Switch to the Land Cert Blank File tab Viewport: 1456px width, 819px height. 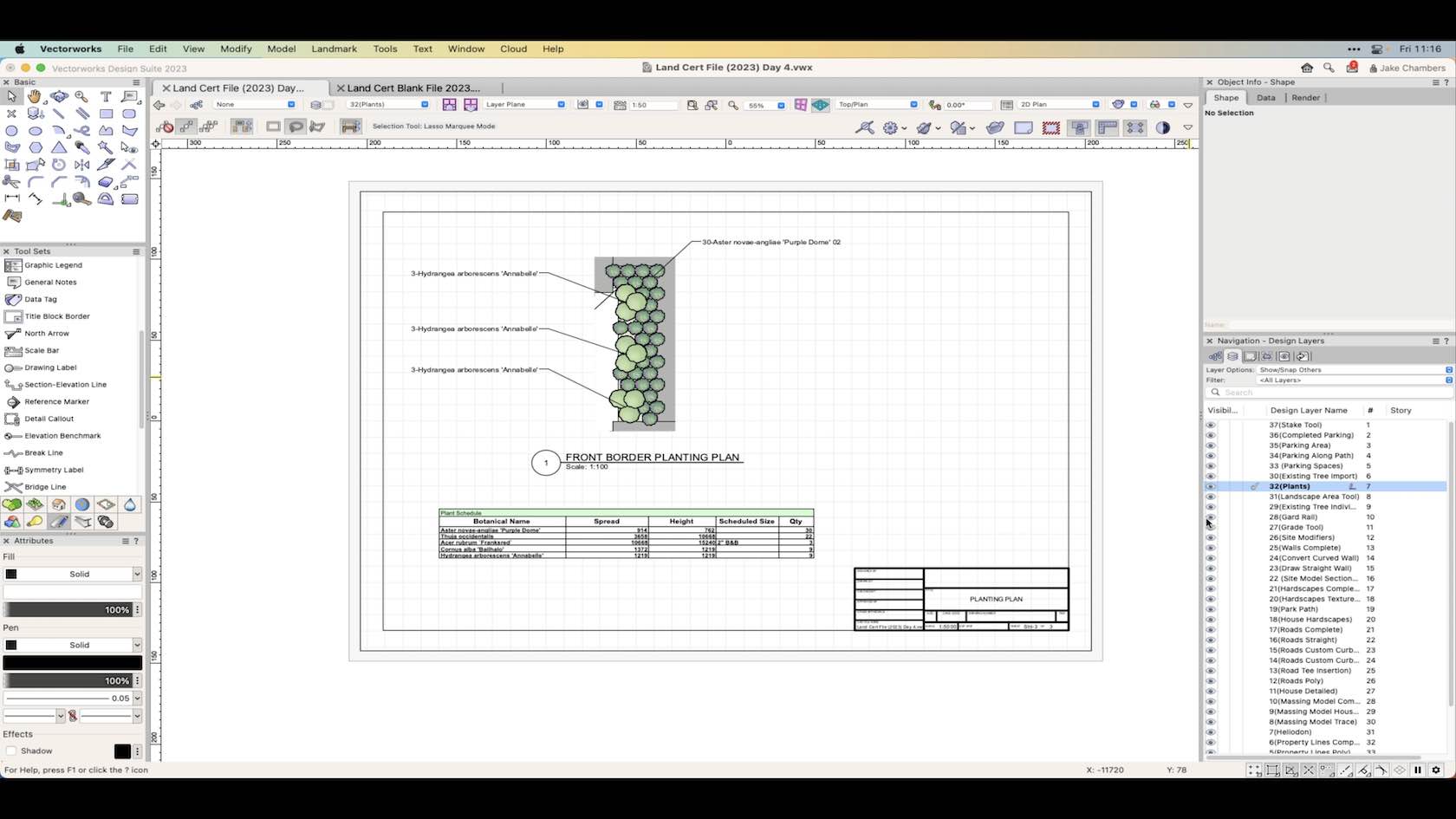pos(412,88)
